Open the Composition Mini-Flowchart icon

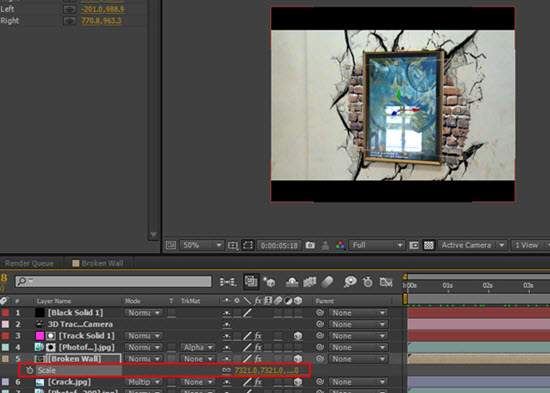point(228,282)
